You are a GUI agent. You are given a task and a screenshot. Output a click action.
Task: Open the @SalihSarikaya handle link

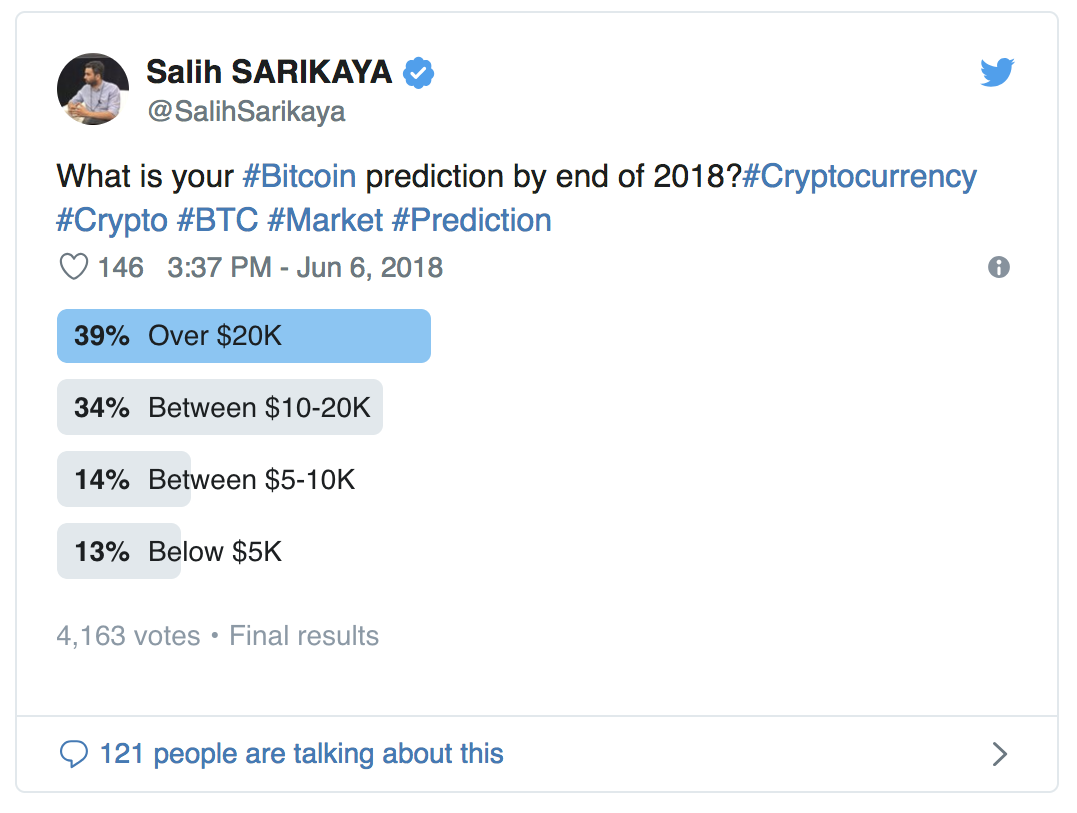(246, 111)
